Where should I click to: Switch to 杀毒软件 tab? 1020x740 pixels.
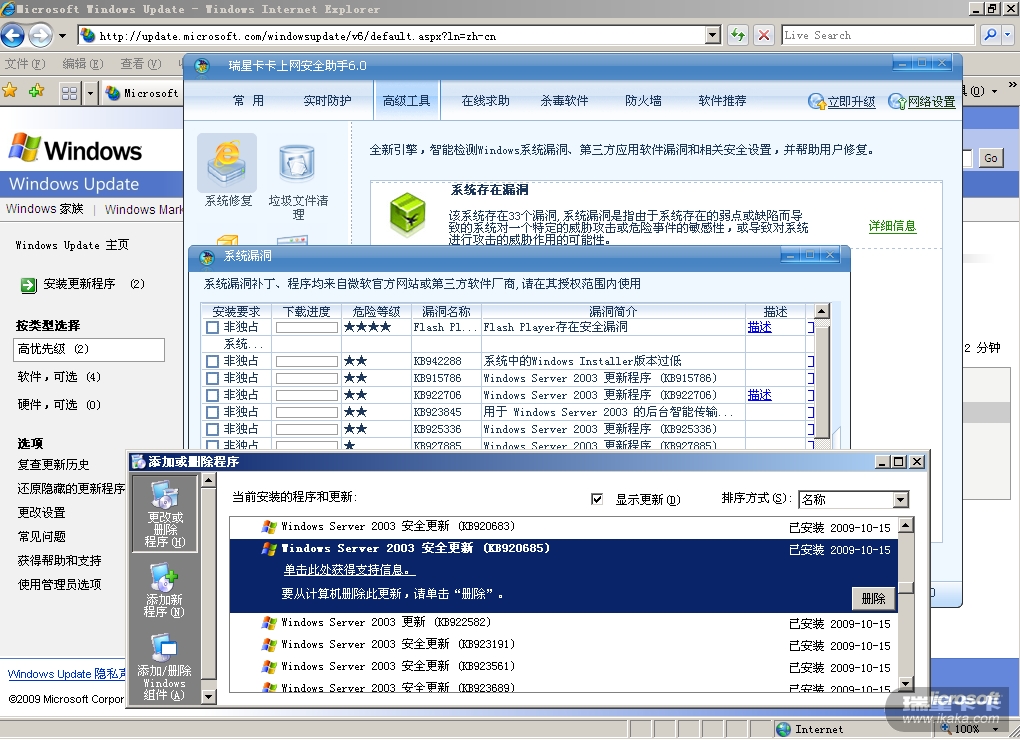click(564, 101)
